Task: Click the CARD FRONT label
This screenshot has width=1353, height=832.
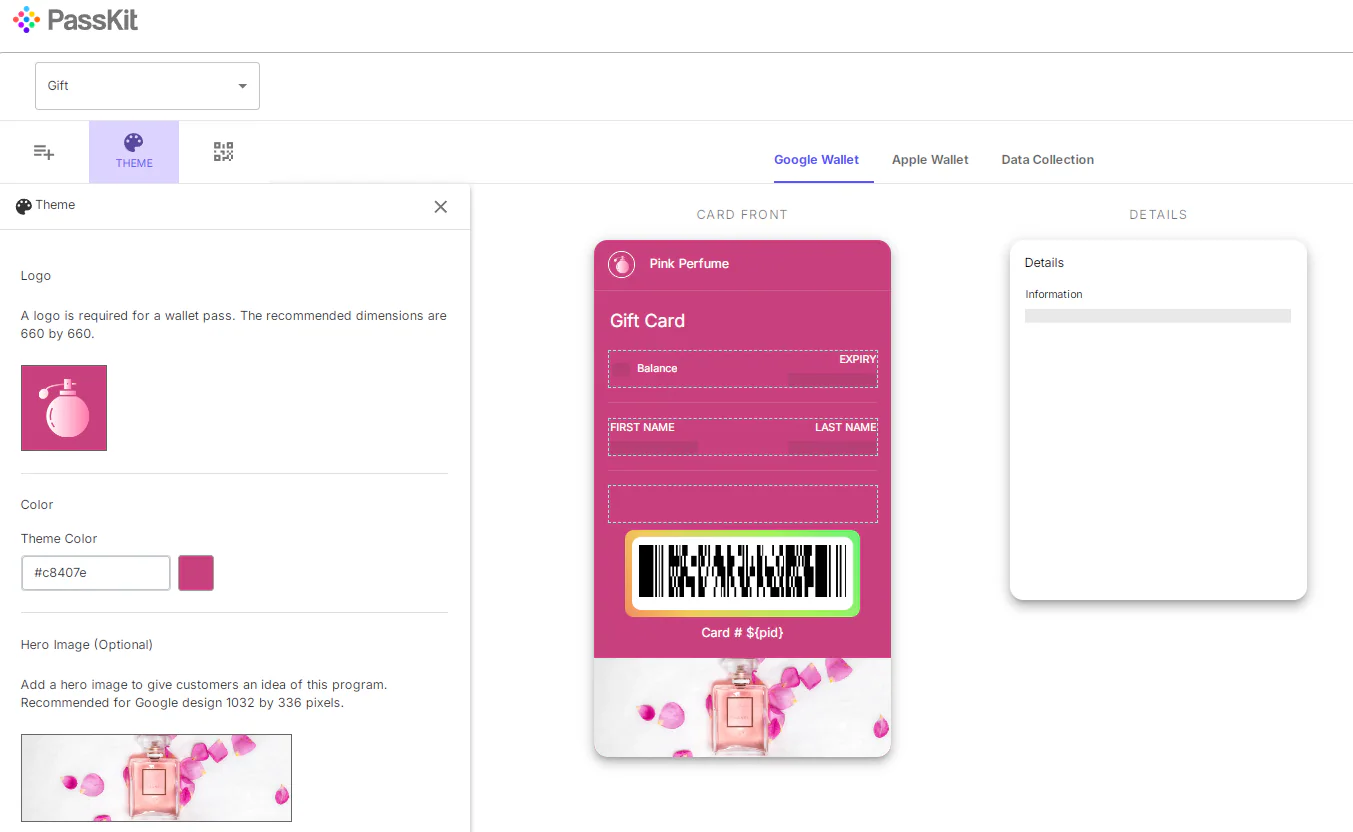Action: [x=742, y=215]
